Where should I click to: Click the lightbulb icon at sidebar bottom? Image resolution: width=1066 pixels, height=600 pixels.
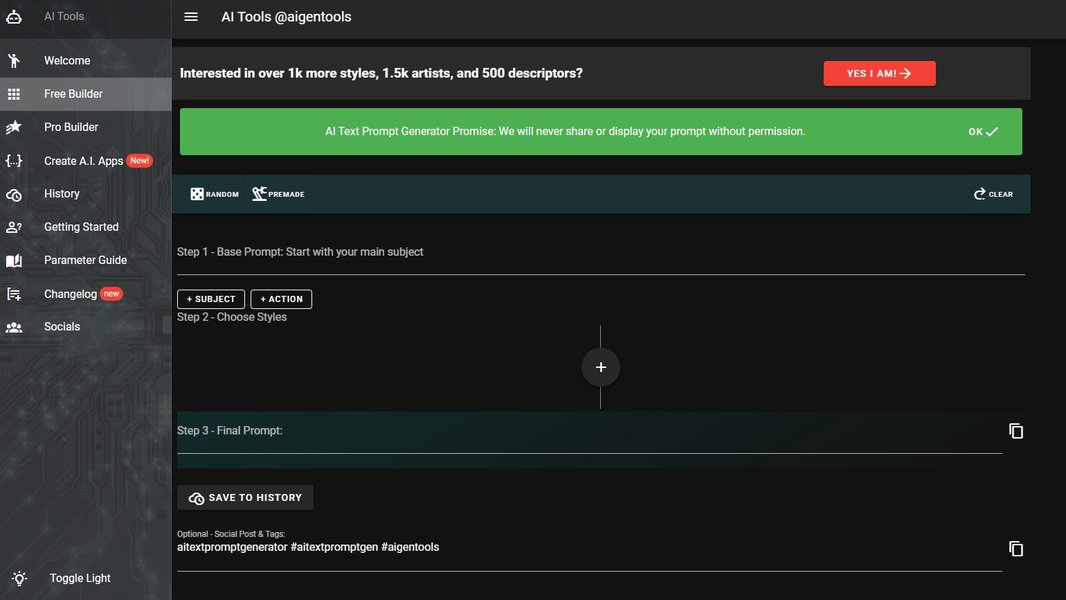(19, 578)
